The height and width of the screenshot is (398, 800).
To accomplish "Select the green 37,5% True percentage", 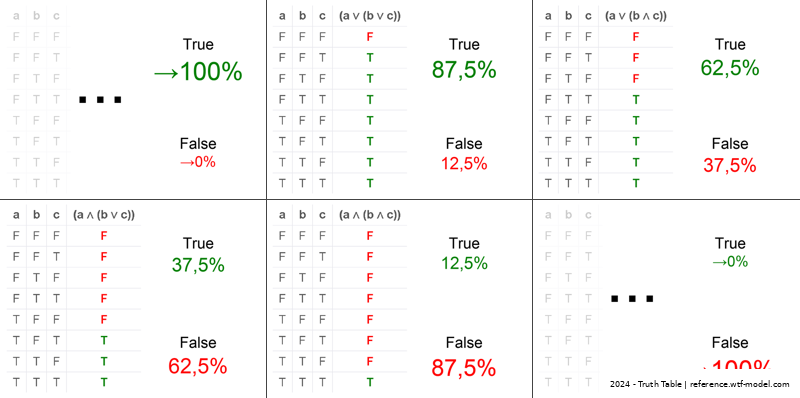I will coord(198,265).
